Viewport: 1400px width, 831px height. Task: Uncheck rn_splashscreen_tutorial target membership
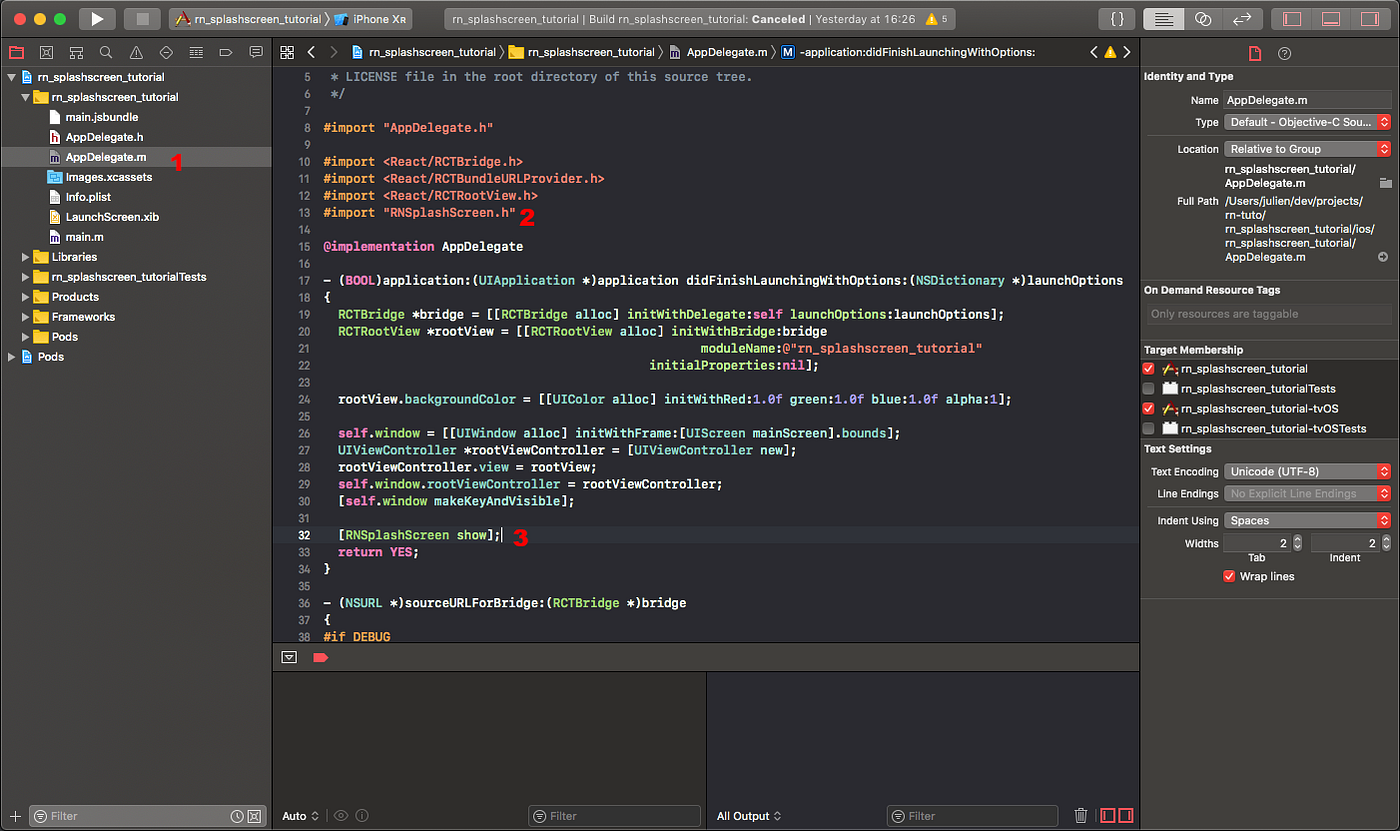(1148, 369)
